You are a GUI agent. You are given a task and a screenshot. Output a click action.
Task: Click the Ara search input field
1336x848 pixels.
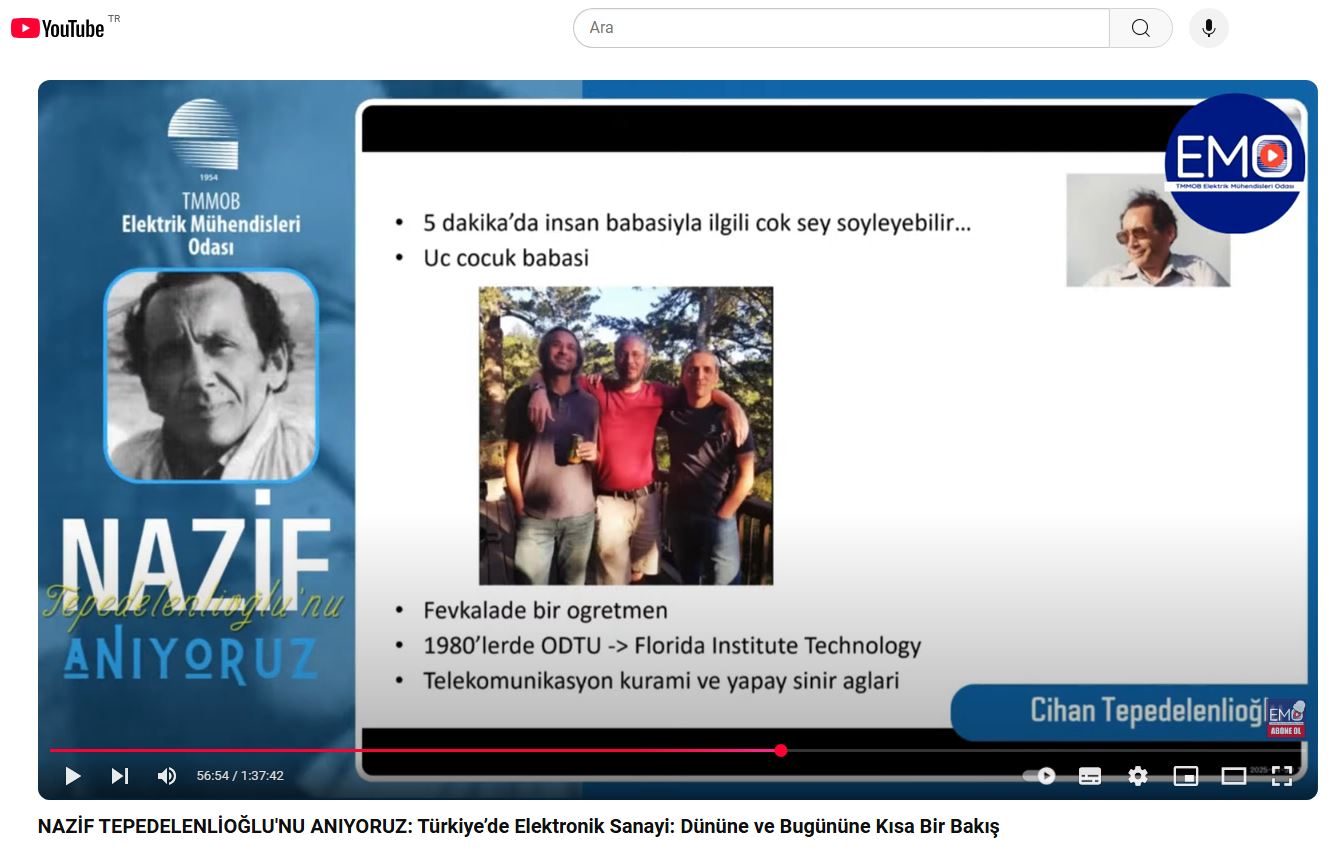coord(841,28)
